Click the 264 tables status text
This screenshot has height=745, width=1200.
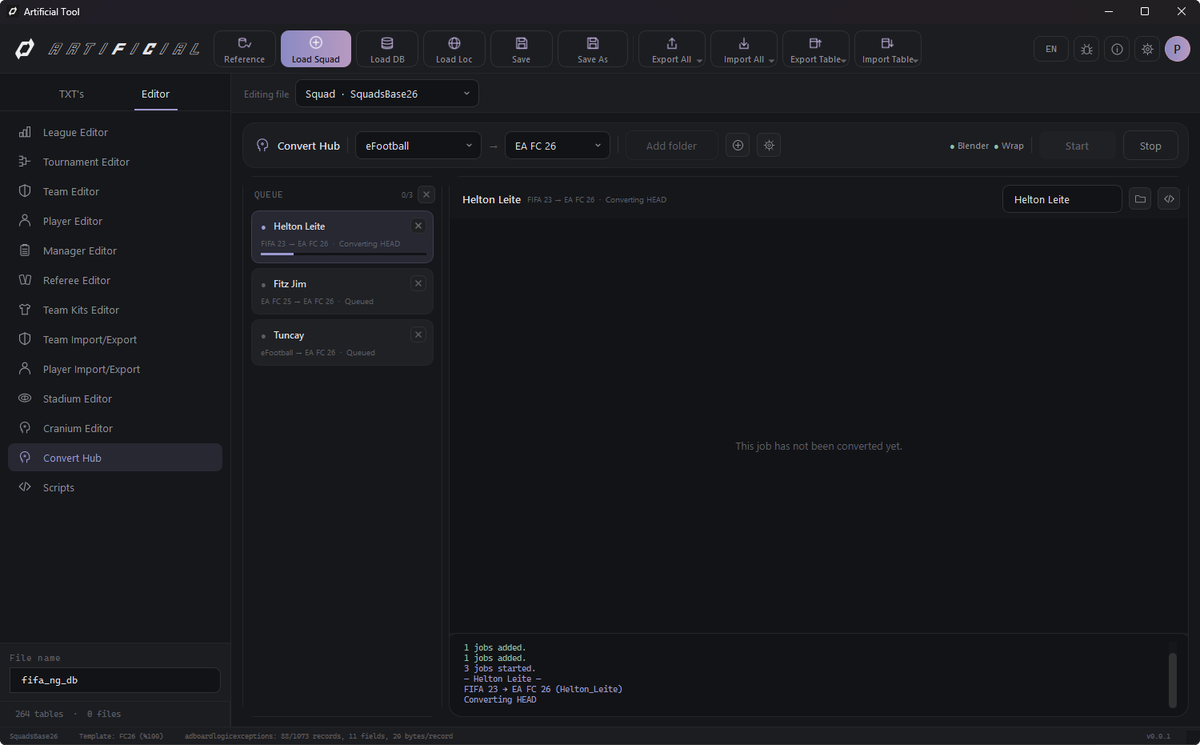pos(39,714)
